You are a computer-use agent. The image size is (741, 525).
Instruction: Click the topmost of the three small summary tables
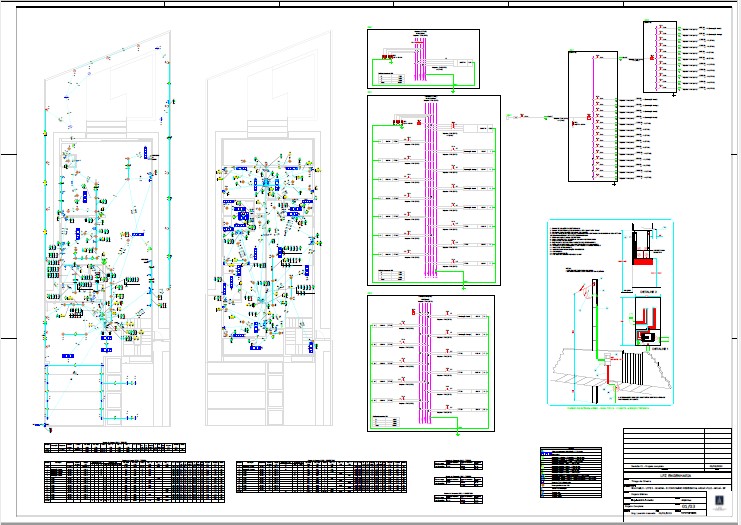pyautogui.click(x=458, y=465)
